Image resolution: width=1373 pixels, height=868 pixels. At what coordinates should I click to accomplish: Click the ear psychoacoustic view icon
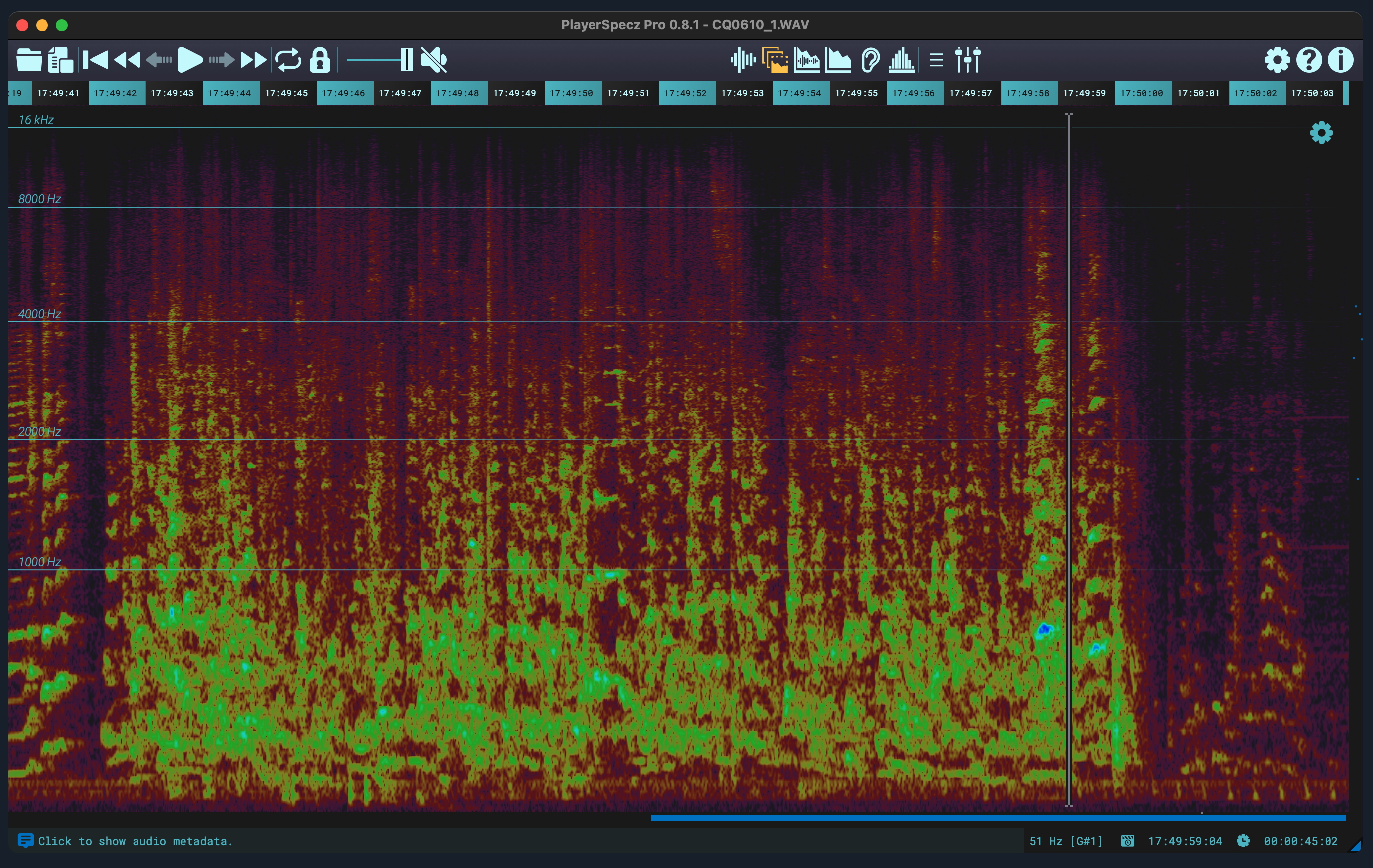point(870,60)
